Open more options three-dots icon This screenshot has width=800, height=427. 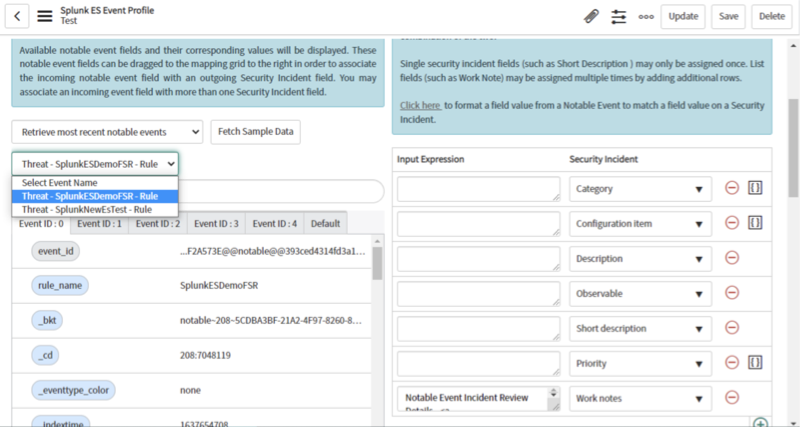[x=646, y=17]
